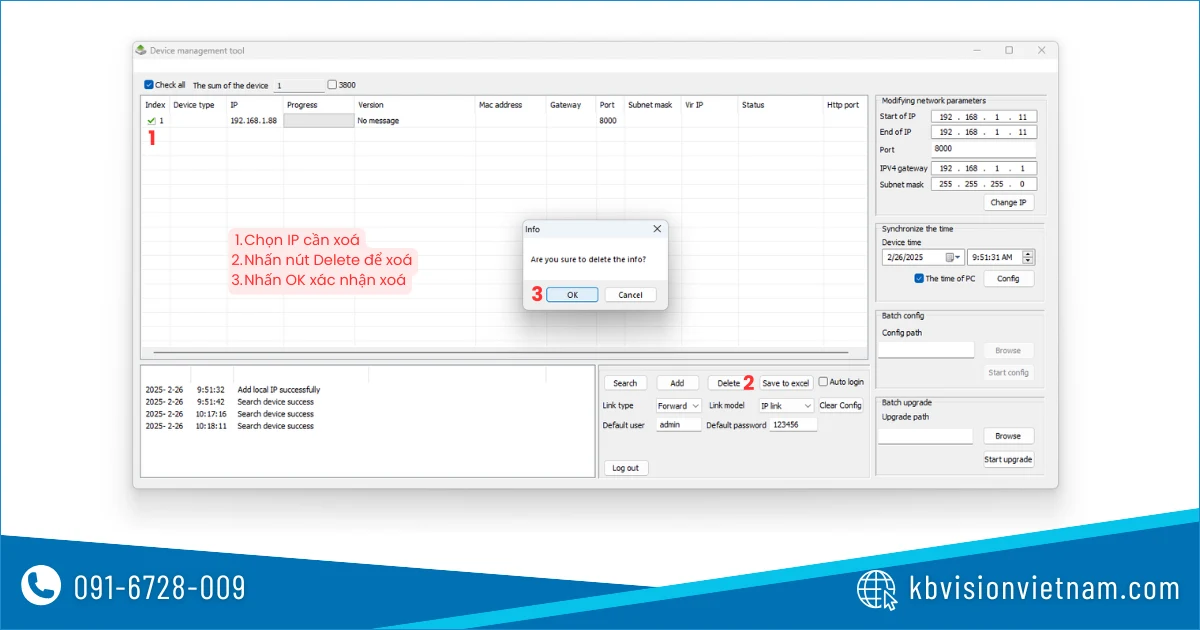
Task: Enable the 3800 checkbox
Action: click(333, 85)
